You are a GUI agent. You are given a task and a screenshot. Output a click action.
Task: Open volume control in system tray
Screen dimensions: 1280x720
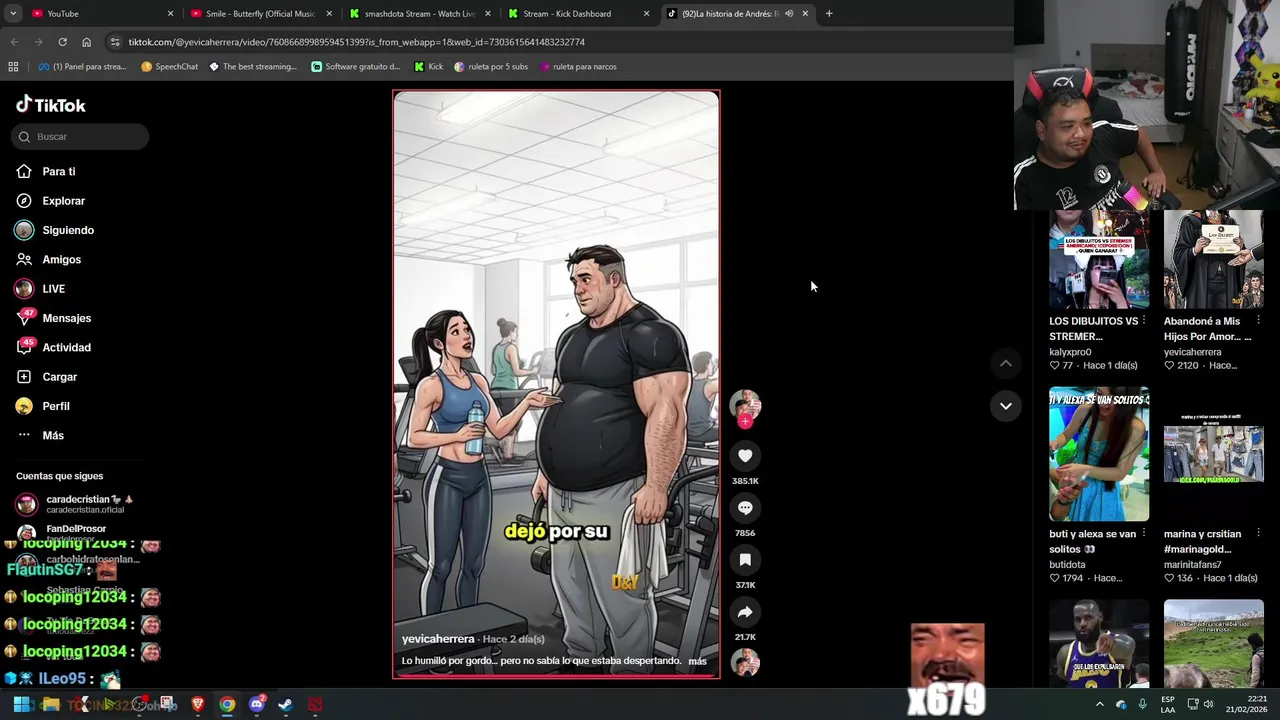[x=1208, y=705]
